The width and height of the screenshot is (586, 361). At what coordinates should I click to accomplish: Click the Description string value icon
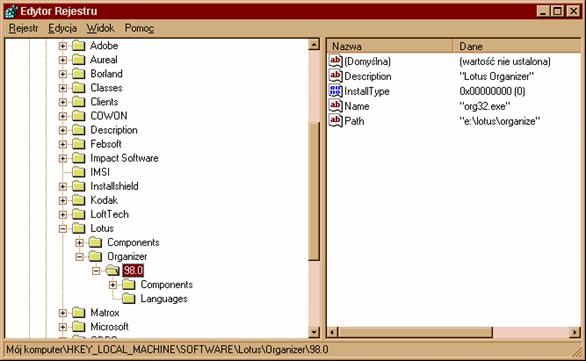[336, 76]
